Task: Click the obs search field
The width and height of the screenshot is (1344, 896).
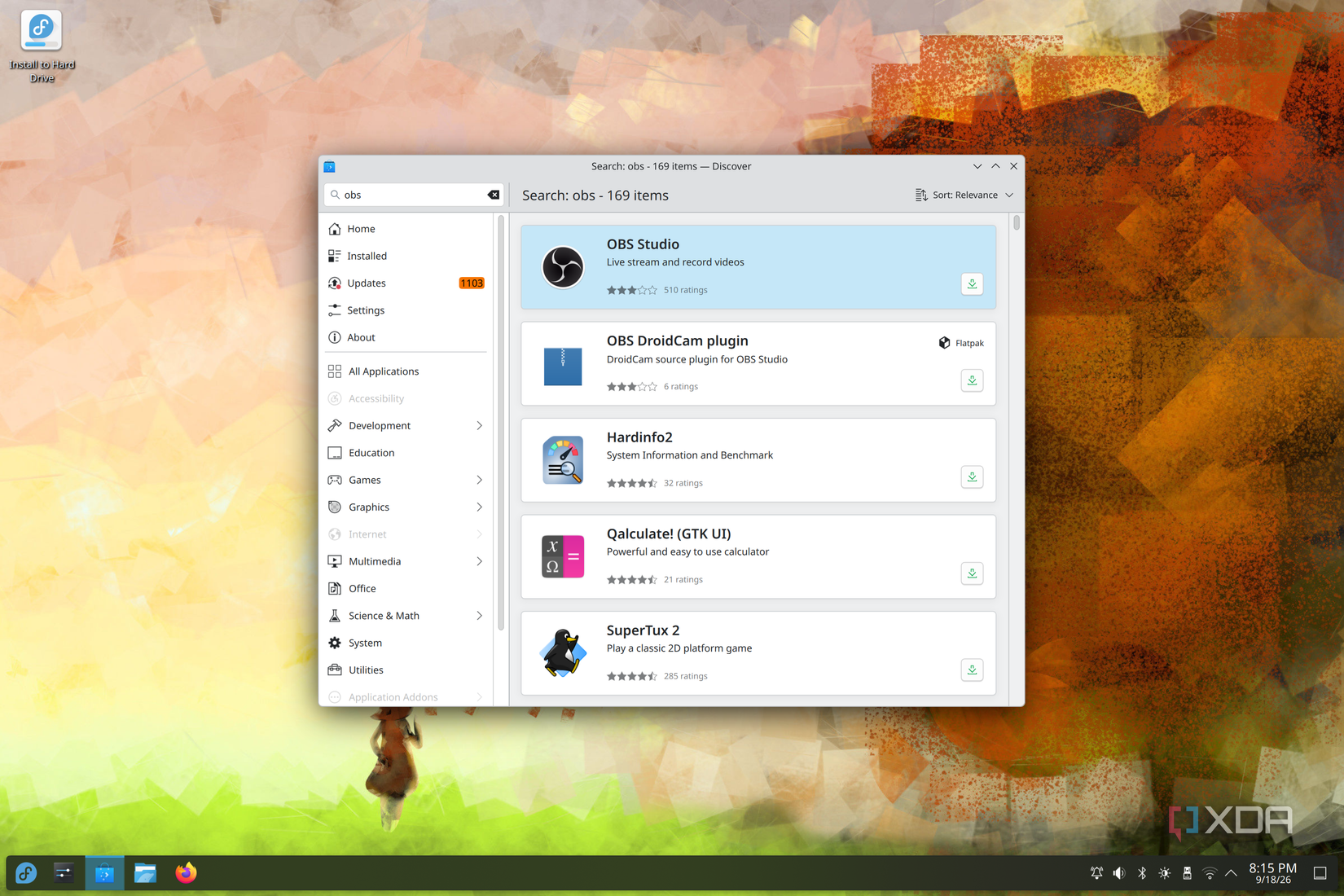Action: pos(413,195)
